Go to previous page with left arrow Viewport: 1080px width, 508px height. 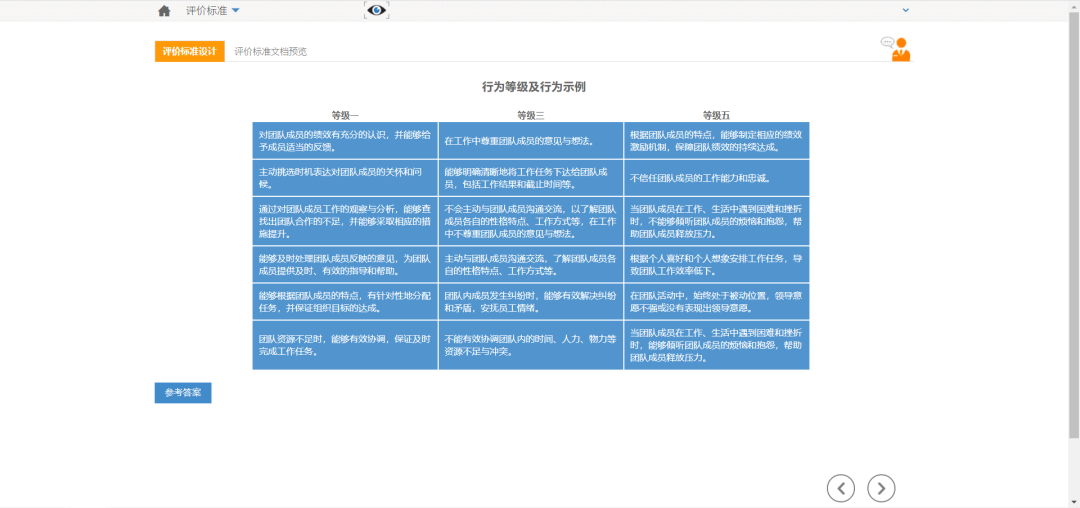841,488
